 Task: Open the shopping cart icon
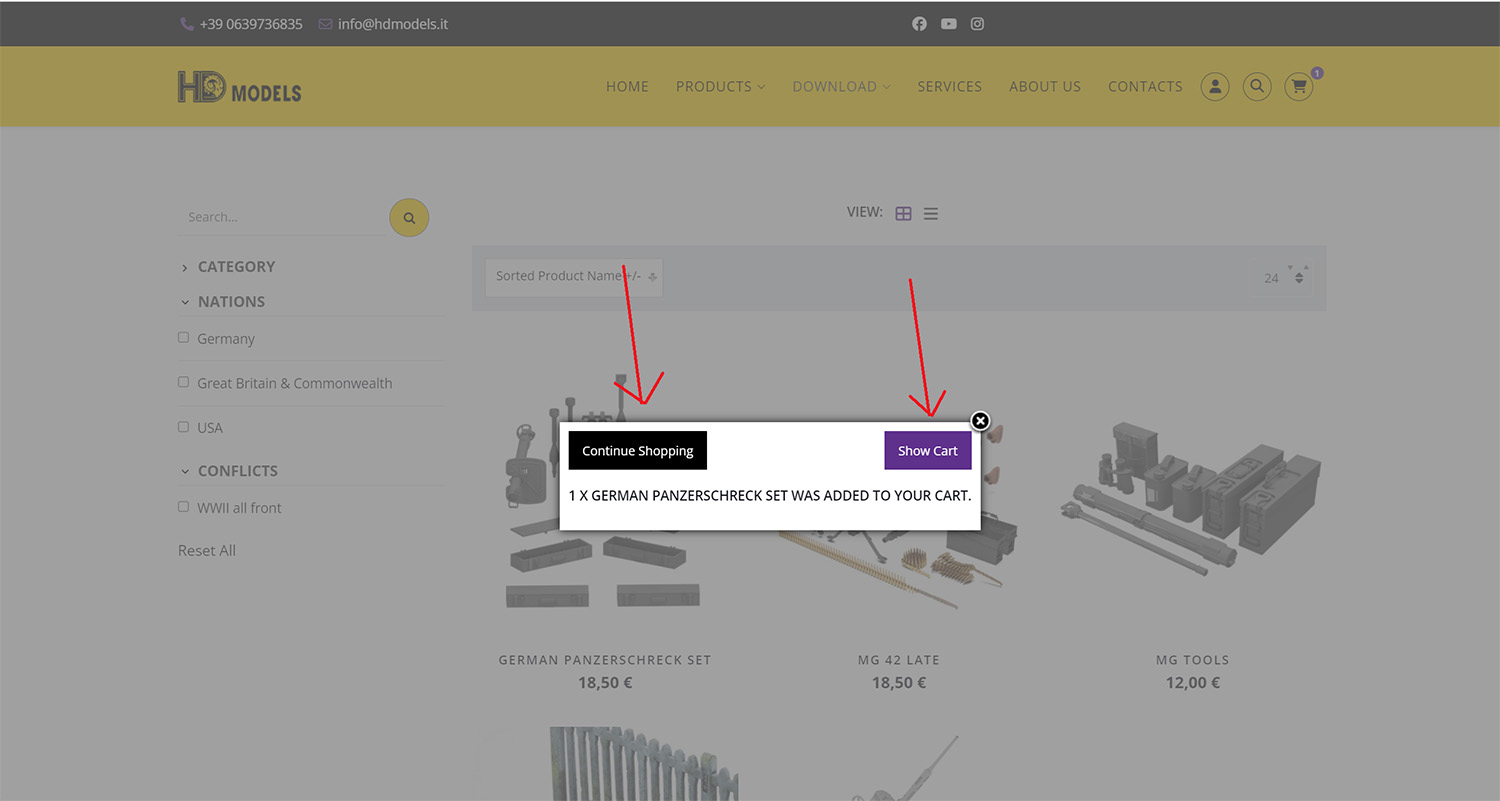1299,87
